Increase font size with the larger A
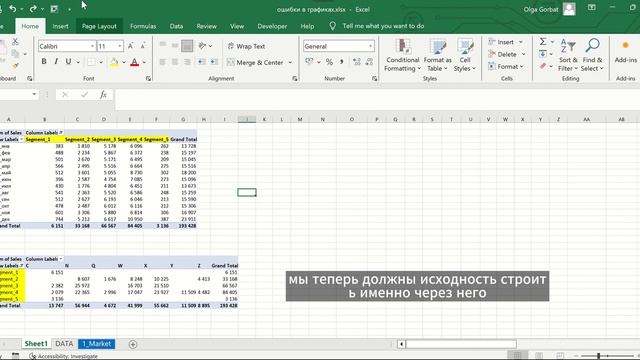 click(130, 46)
